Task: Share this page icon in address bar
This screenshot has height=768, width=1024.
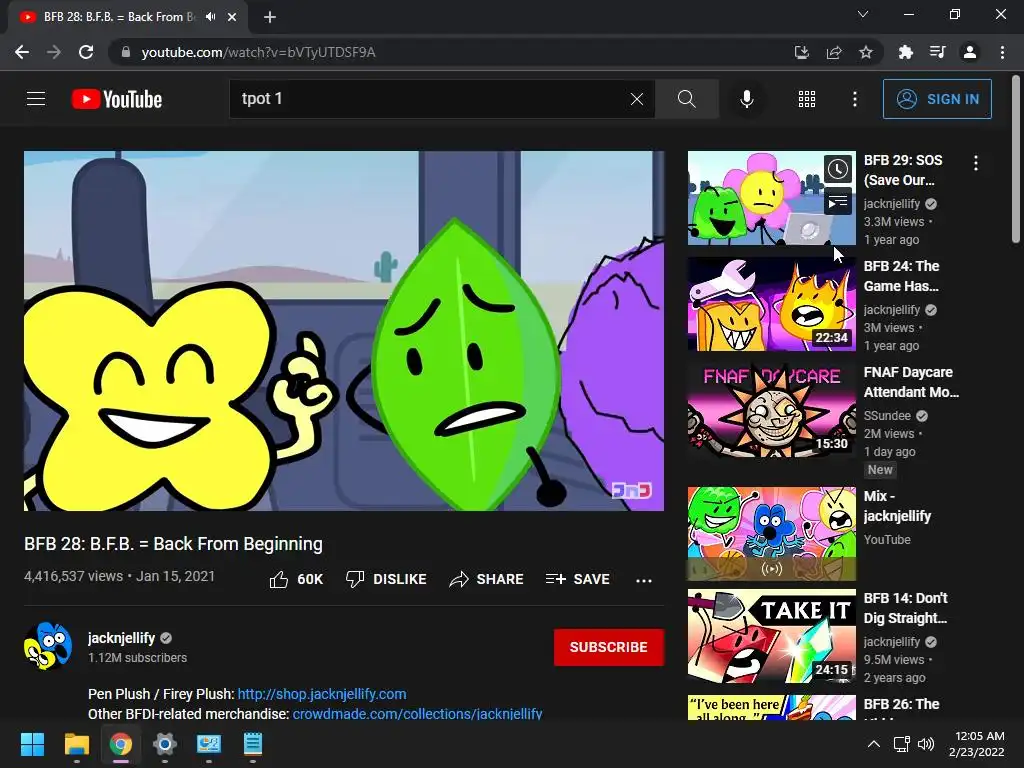Action: point(834,52)
